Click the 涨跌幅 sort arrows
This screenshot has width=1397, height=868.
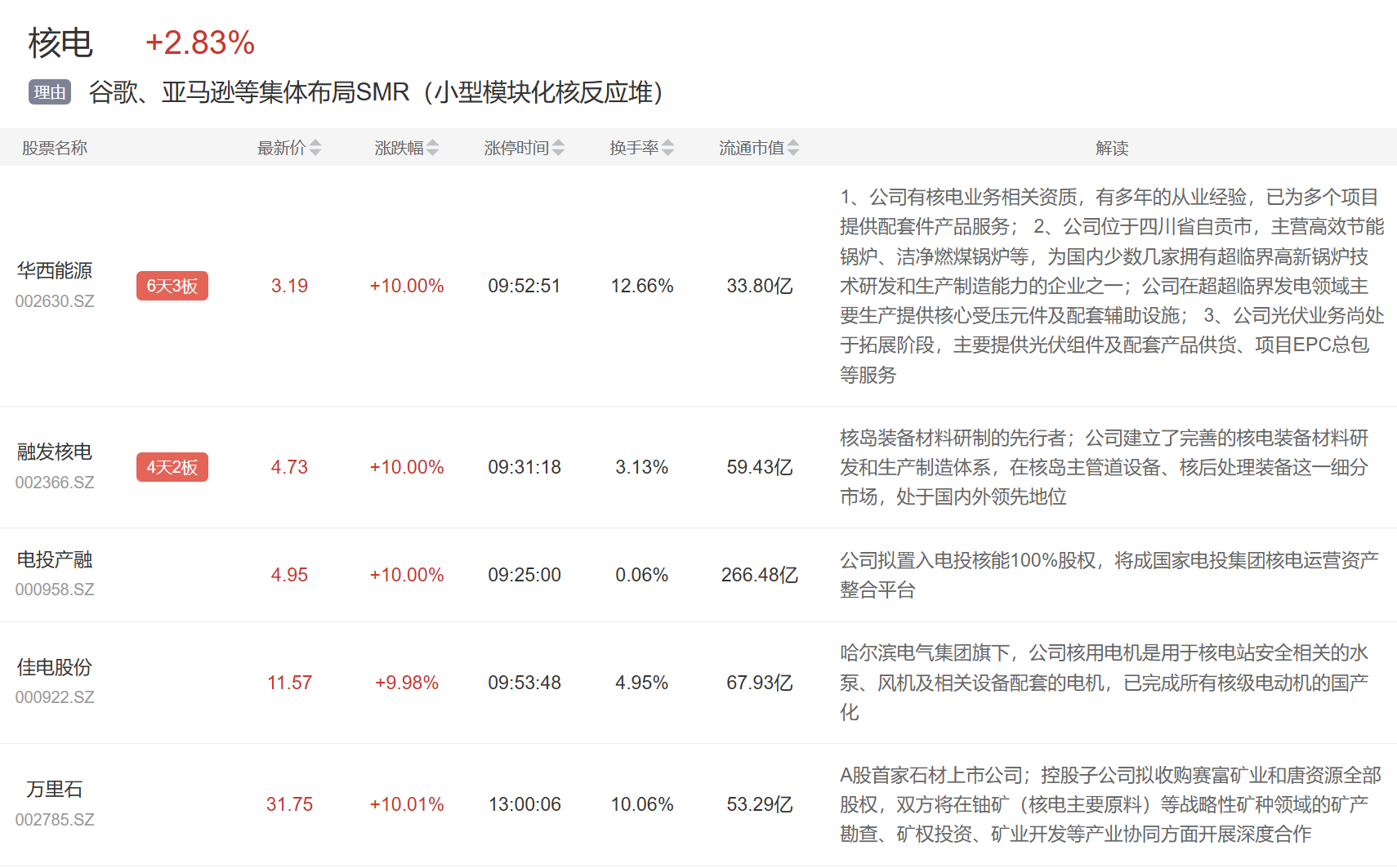433,148
